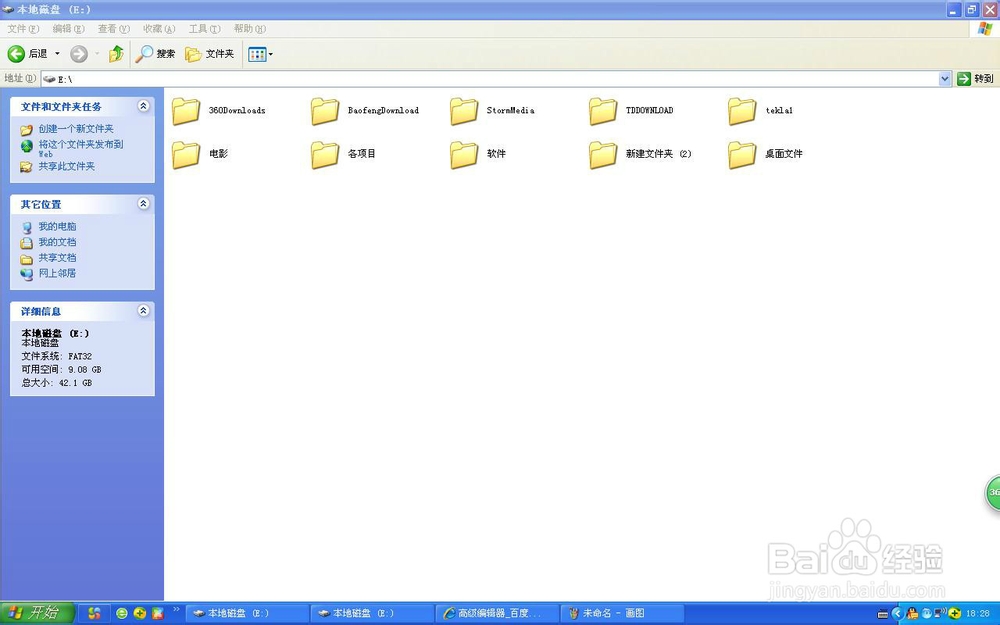This screenshot has width=1000, height=625.
Task: Open the Views icon in toolbar
Action: [x=257, y=54]
